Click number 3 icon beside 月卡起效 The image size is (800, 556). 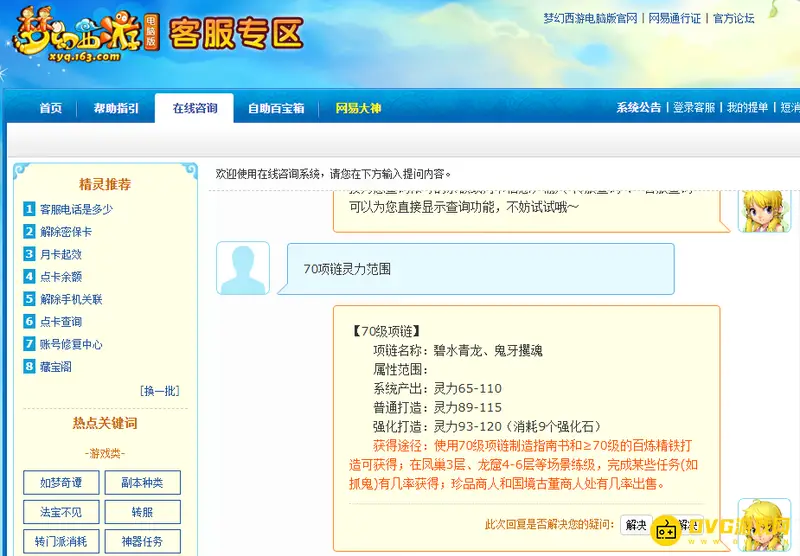click(29, 254)
